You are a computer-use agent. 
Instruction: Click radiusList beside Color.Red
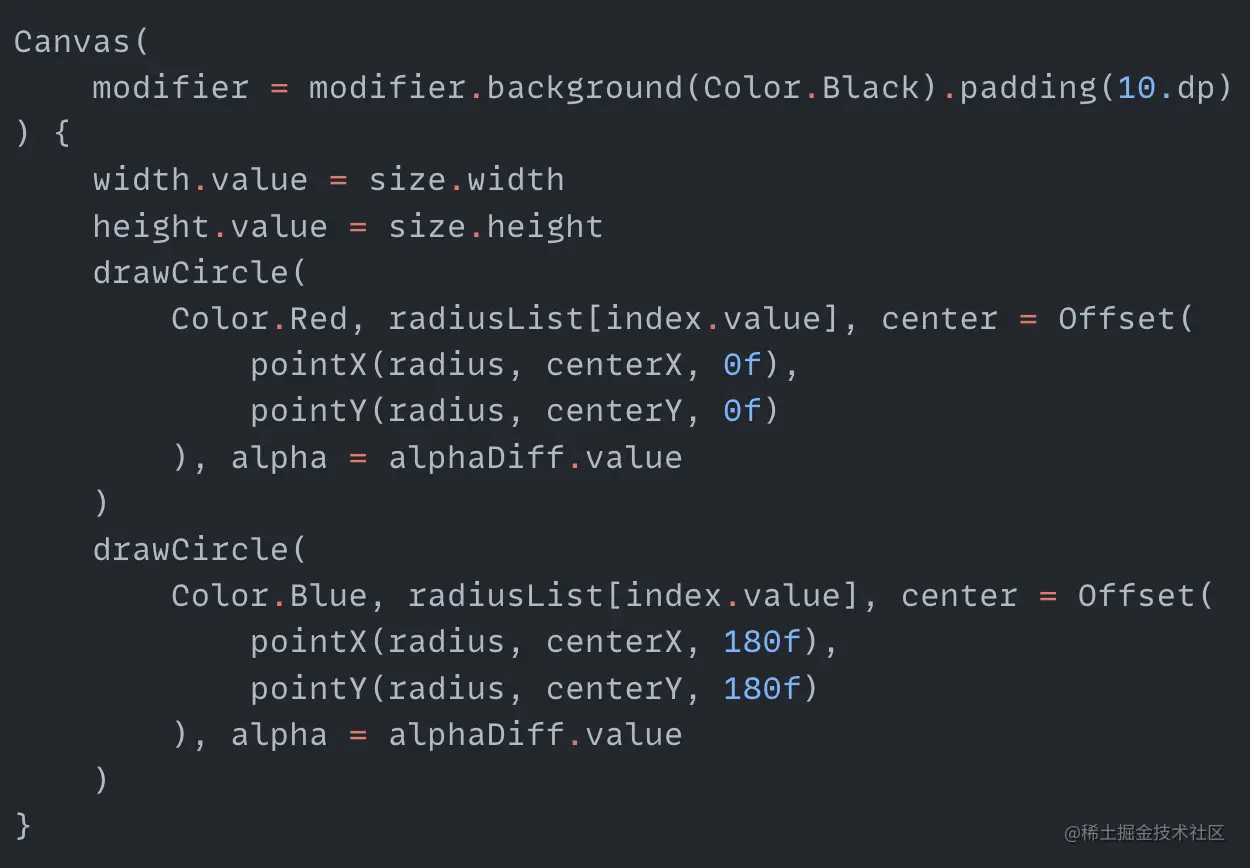point(487,319)
